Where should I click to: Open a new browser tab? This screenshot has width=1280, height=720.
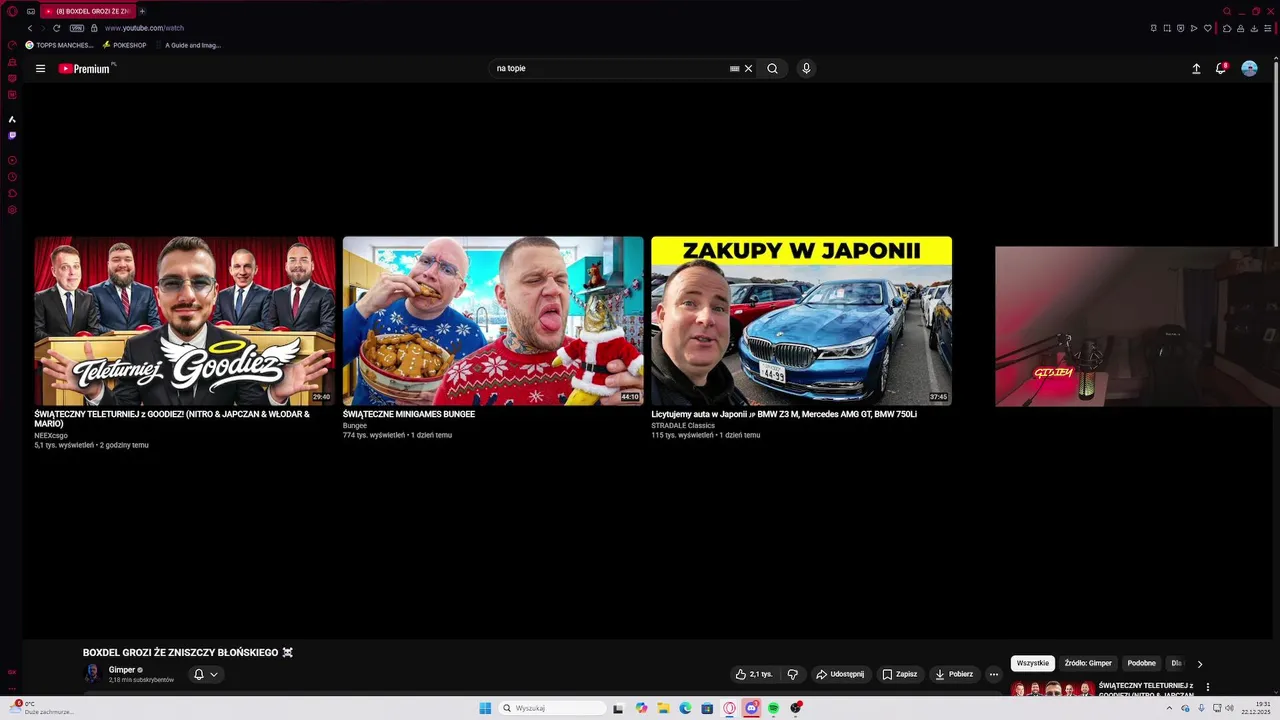(x=142, y=11)
